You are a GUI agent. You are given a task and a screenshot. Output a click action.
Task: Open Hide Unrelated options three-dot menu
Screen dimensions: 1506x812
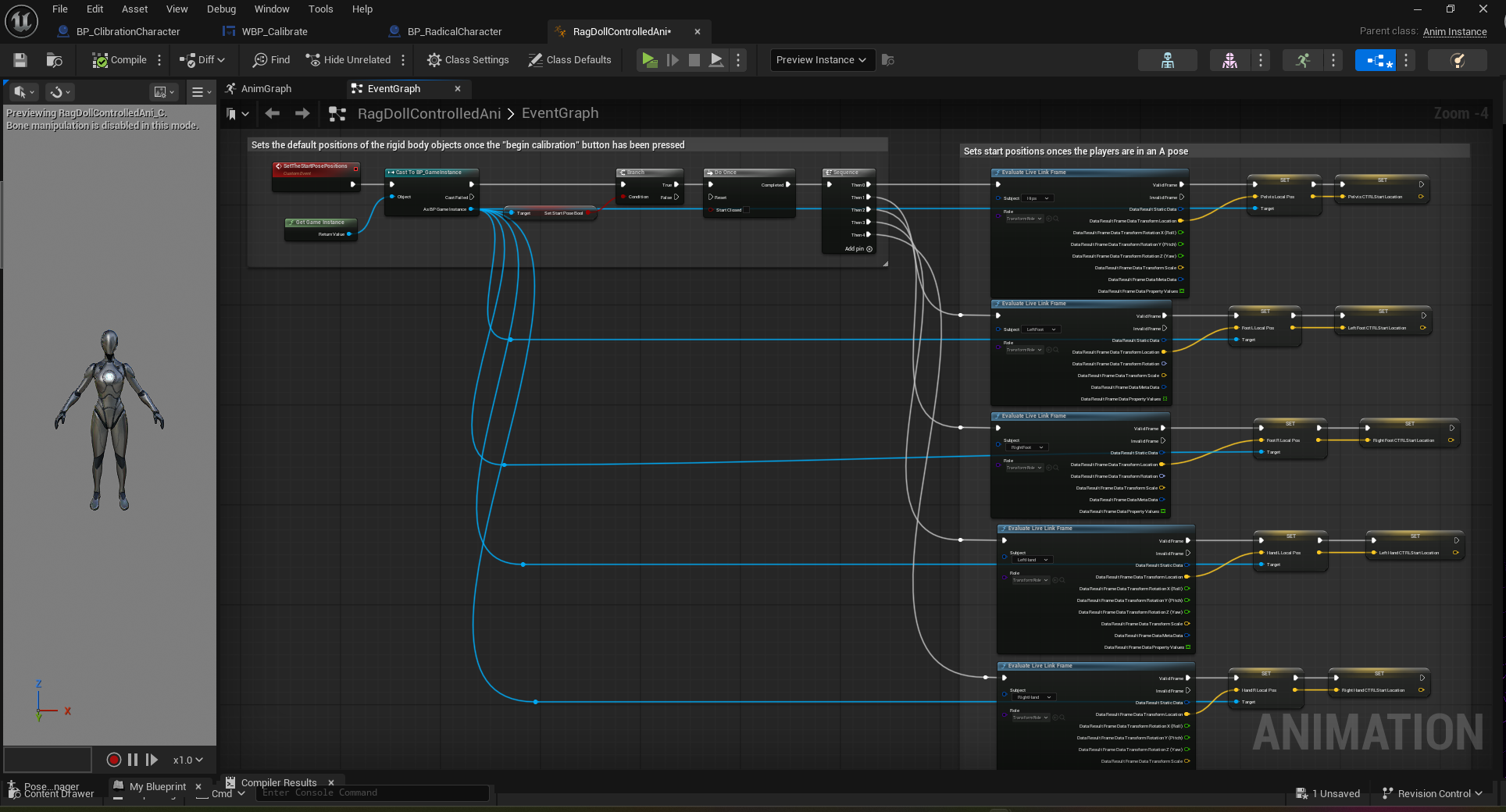tap(403, 60)
